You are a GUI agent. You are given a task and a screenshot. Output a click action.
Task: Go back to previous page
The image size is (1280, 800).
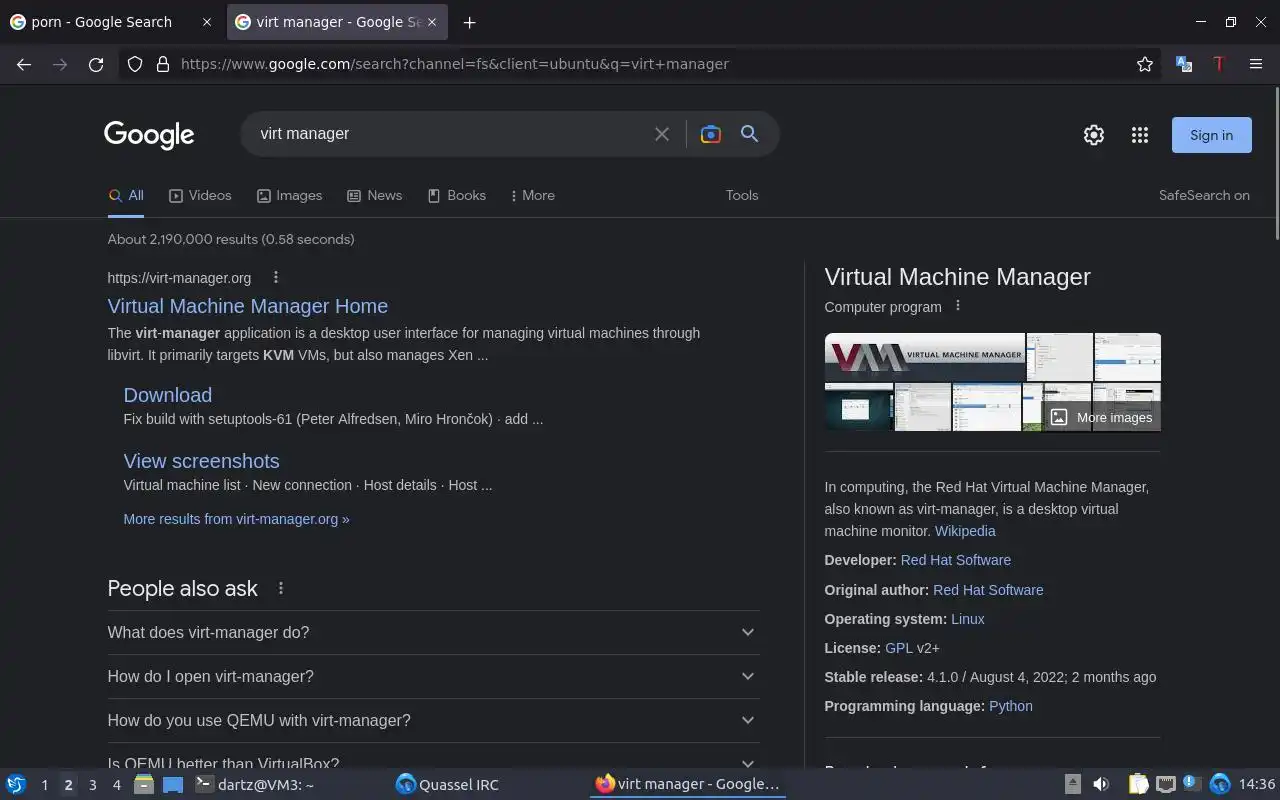coord(24,64)
